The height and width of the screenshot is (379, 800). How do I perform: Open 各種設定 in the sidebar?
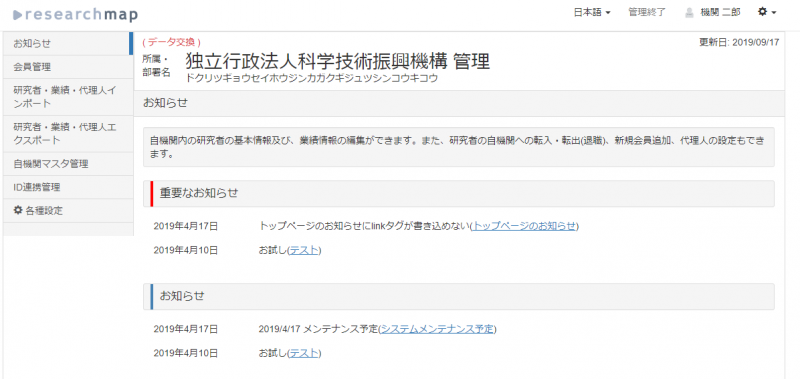(68, 211)
